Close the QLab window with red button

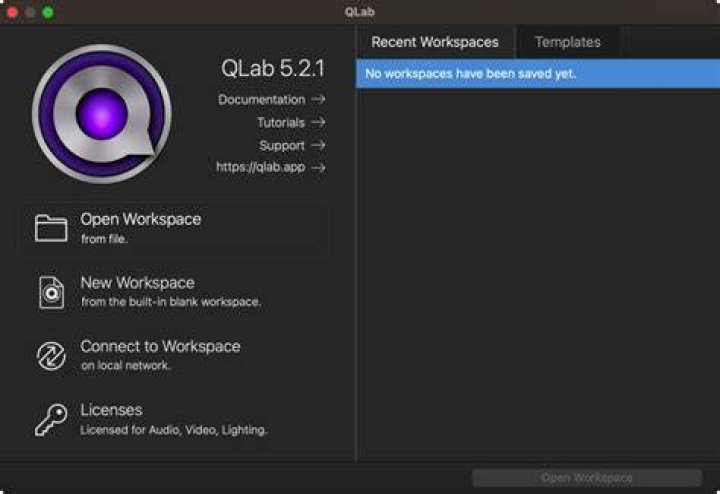tap(12, 12)
